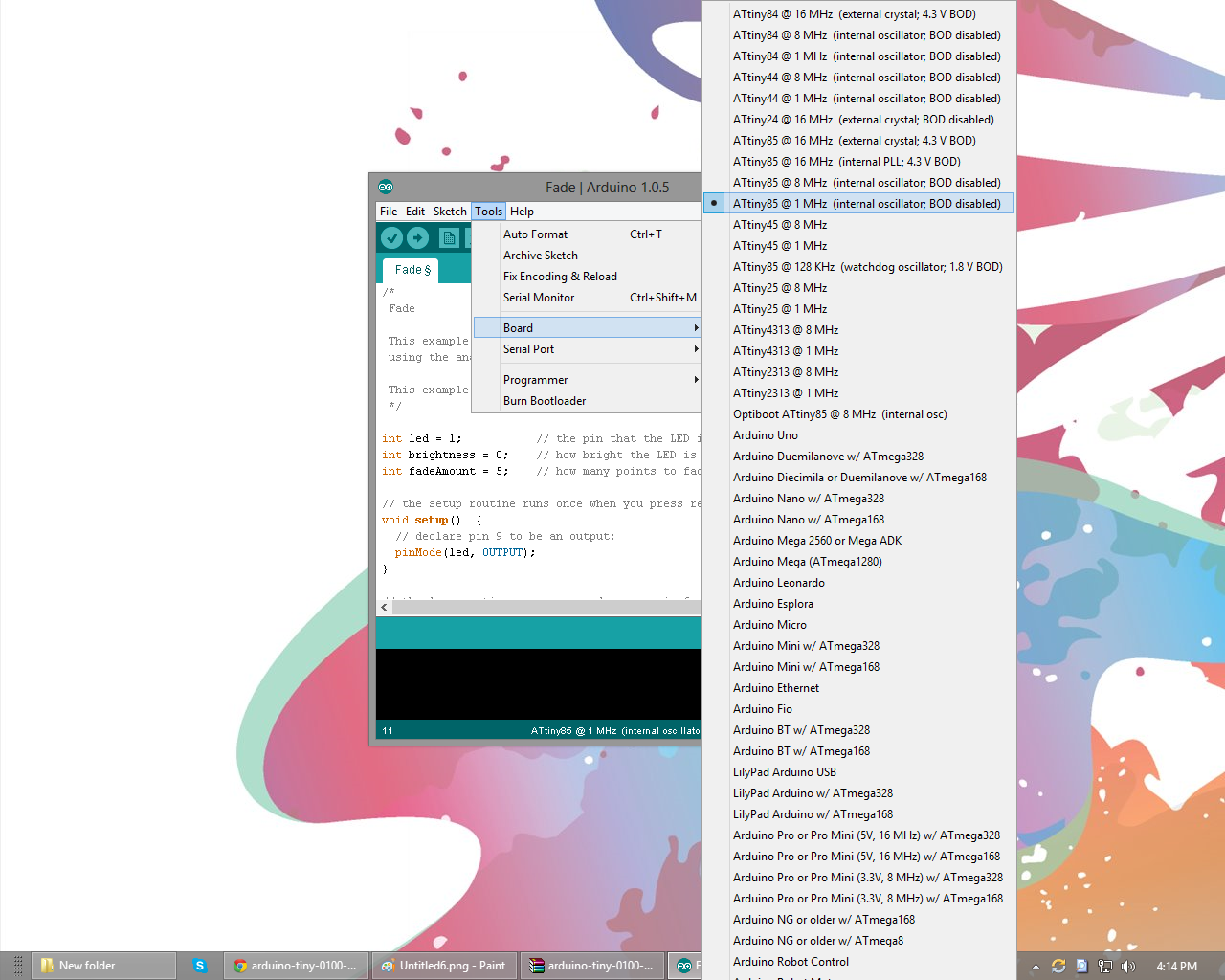Open the volume speaker tray icon
1225x980 pixels.
click(1128, 967)
